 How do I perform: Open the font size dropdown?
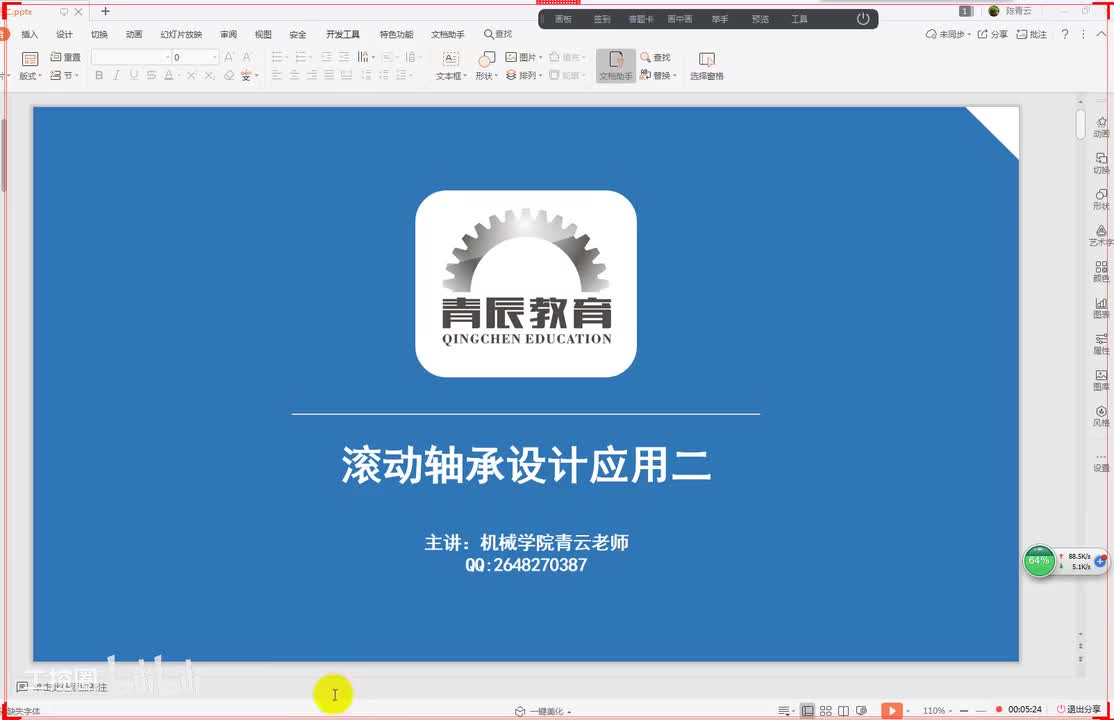pos(215,57)
